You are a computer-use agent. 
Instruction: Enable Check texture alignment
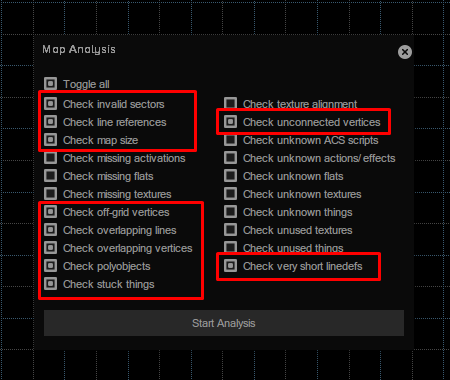(230, 104)
